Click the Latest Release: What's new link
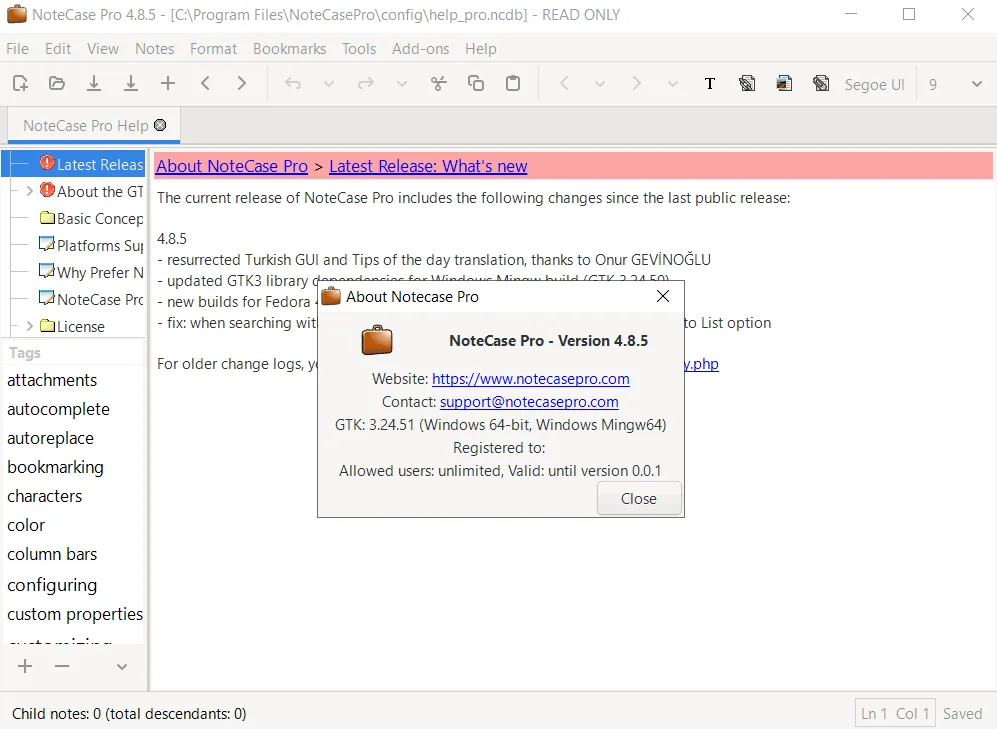Screen dimensions: 997x729 [428, 166]
